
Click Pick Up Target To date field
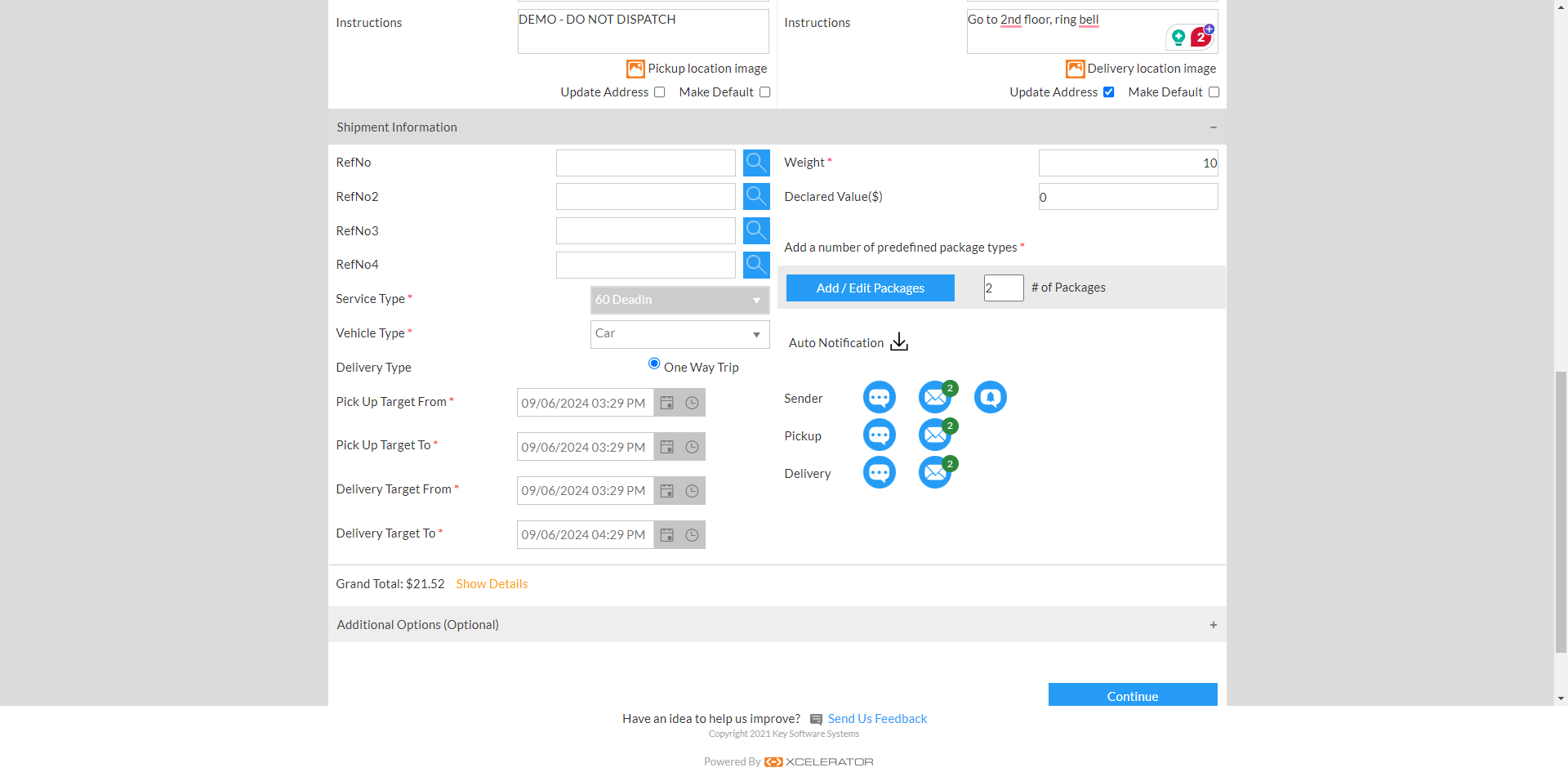click(585, 447)
